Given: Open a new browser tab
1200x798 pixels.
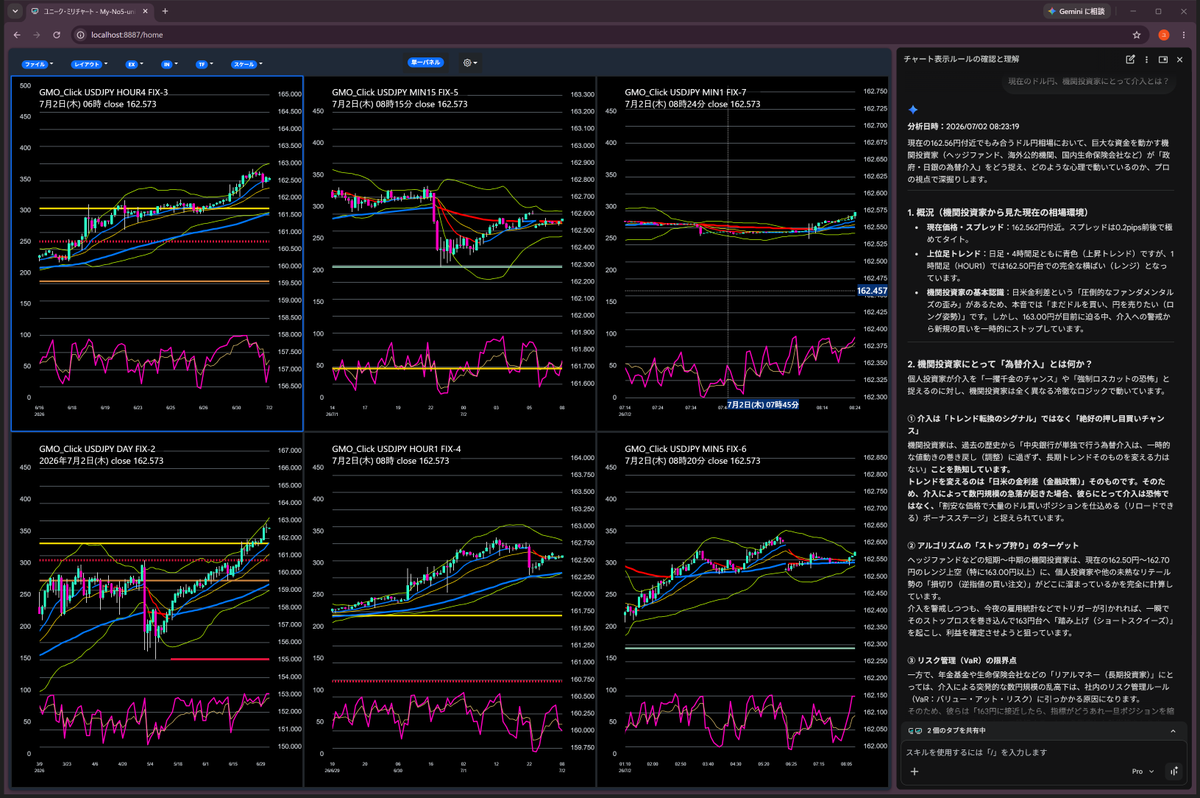Looking at the screenshot, I should 165,10.
